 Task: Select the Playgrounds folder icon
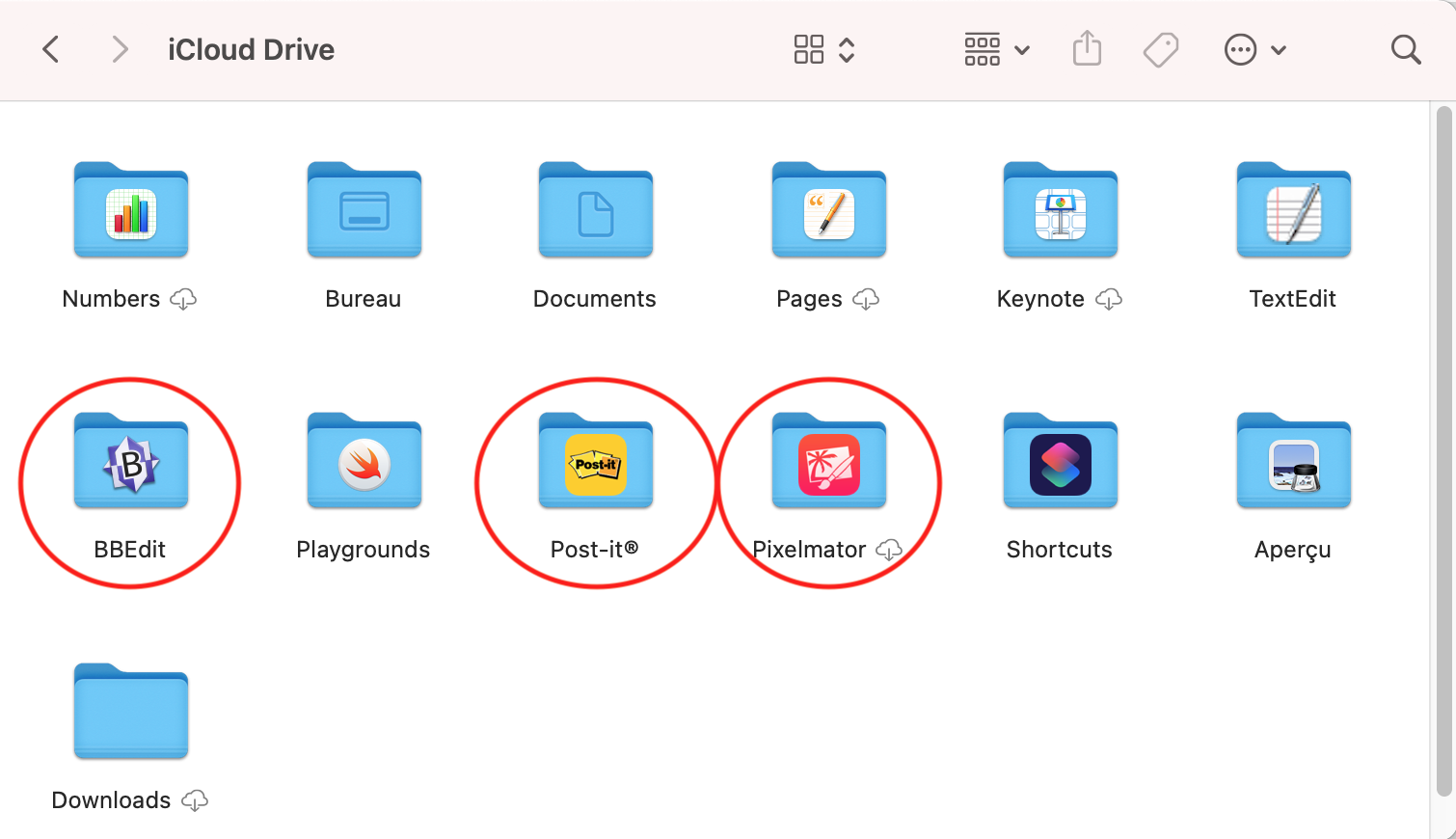tap(364, 461)
